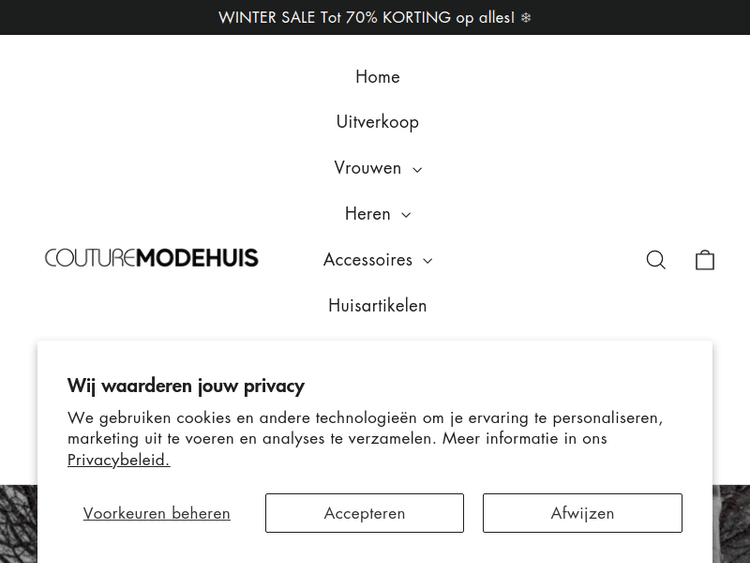Open the Huisartikelen menu item
Image resolution: width=750 pixels, height=563 pixels.
point(377,306)
